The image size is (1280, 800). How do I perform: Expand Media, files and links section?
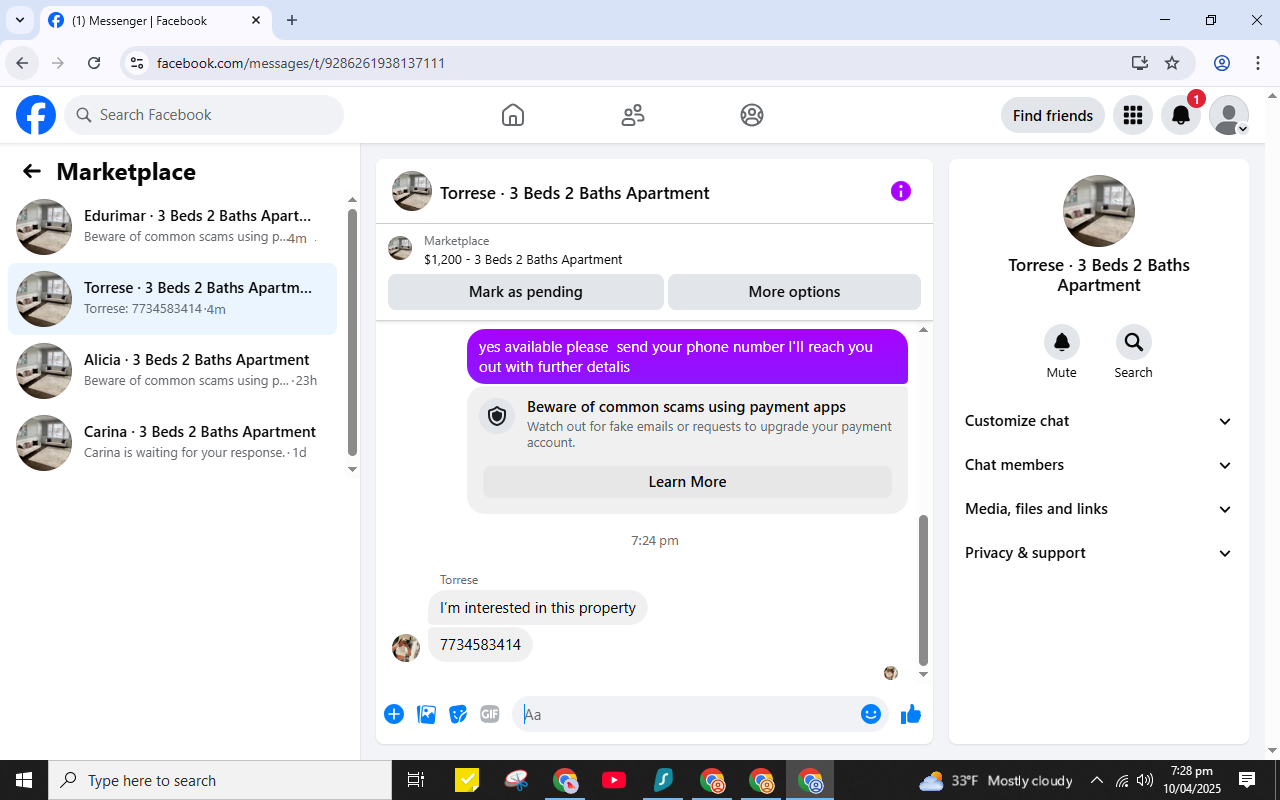[1099, 509]
